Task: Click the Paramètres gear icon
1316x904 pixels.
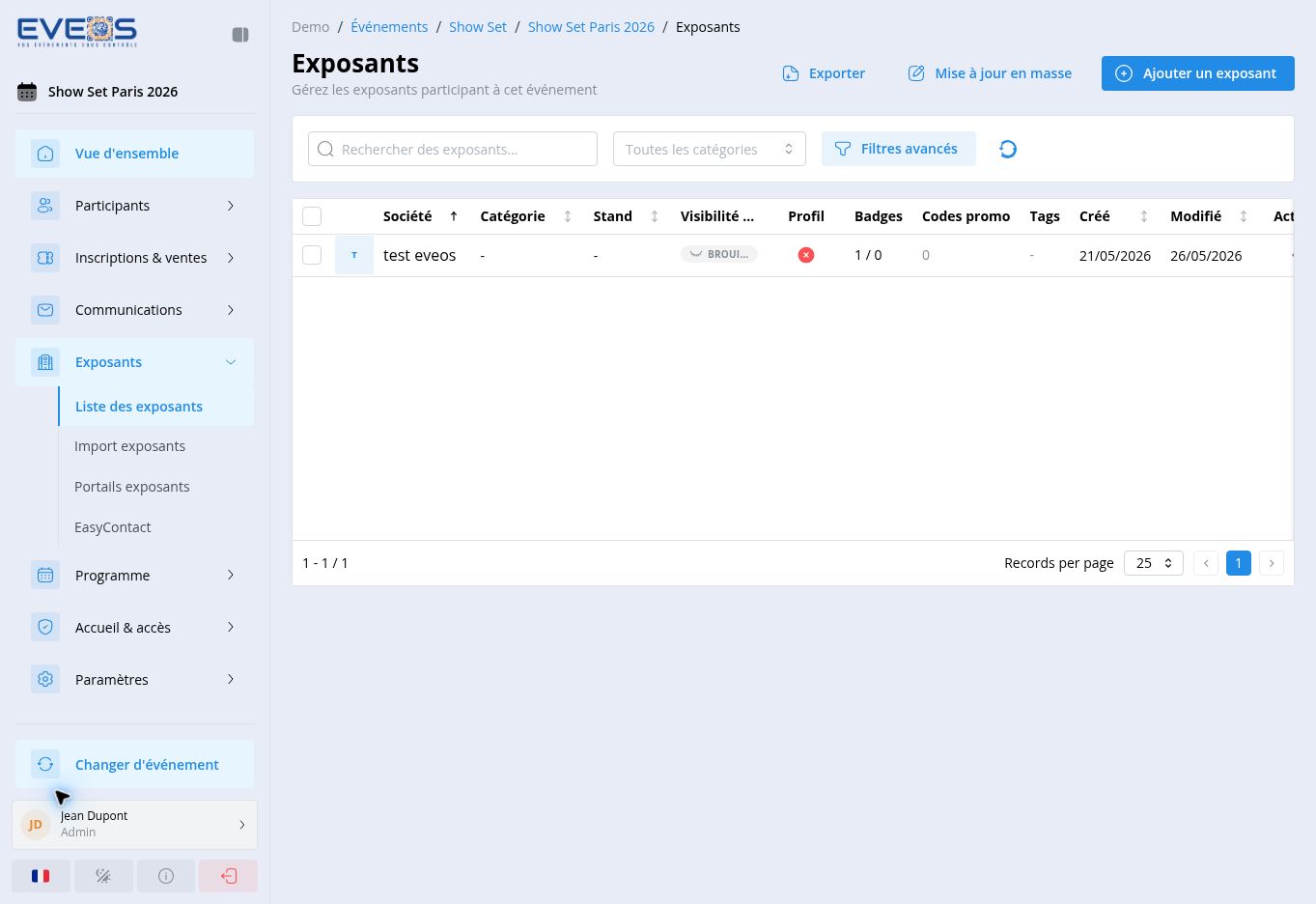Action: point(45,680)
